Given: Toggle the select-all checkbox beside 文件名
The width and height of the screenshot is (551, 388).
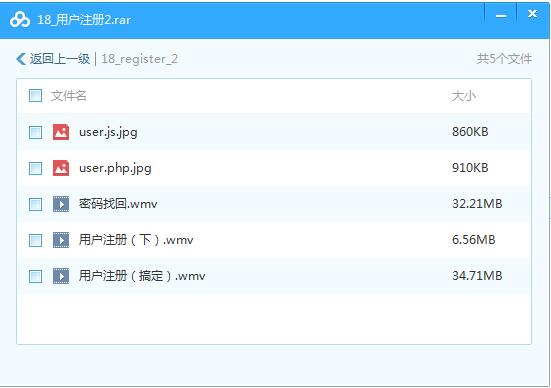Looking at the screenshot, I should point(35,96).
